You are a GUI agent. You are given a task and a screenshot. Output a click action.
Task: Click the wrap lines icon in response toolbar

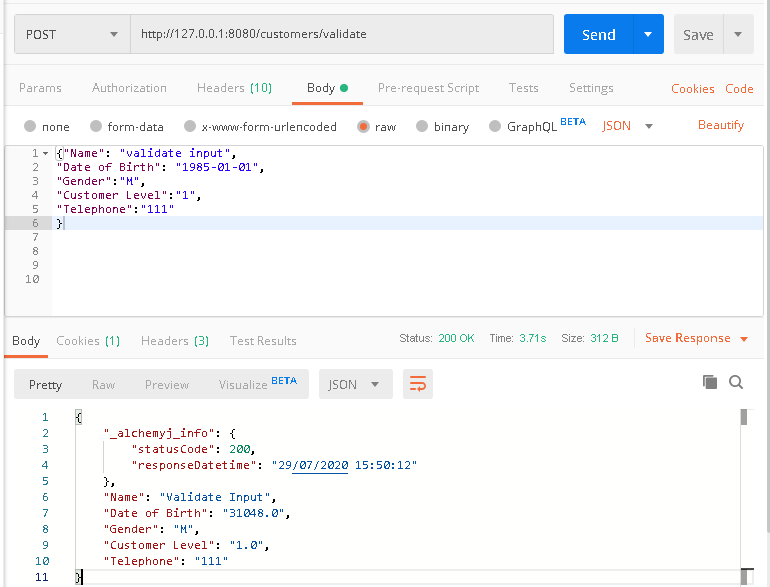pos(417,384)
